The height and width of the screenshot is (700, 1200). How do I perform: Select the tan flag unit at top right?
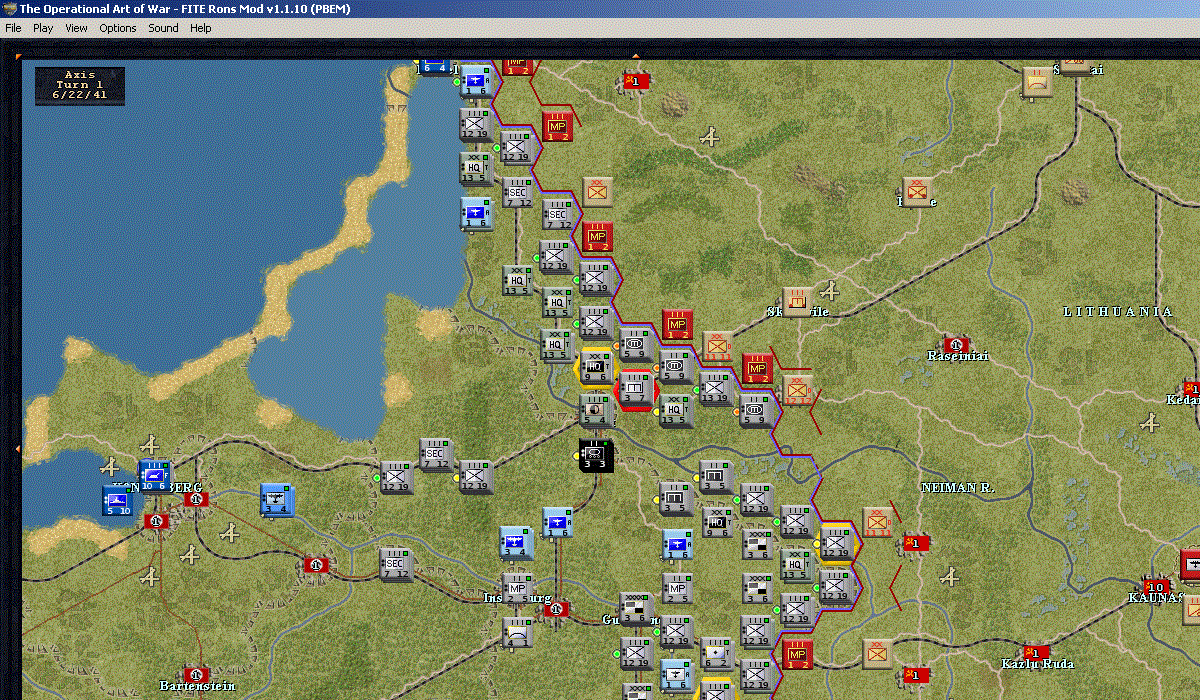pyautogui.click(x=1038, y=82)
